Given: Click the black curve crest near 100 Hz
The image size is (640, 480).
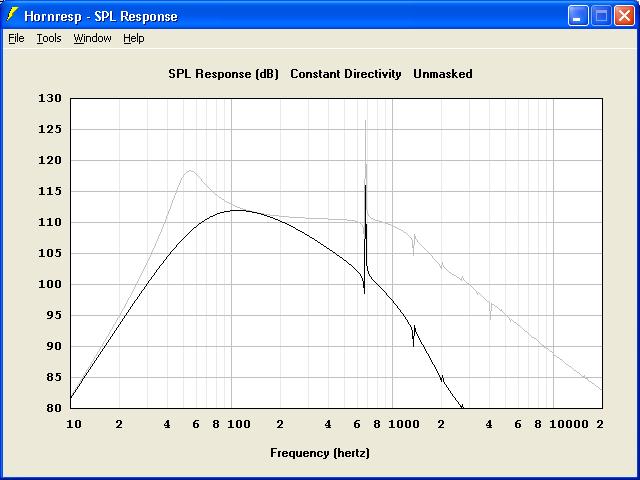Looking at the screenshot, I should pos(237,210).
